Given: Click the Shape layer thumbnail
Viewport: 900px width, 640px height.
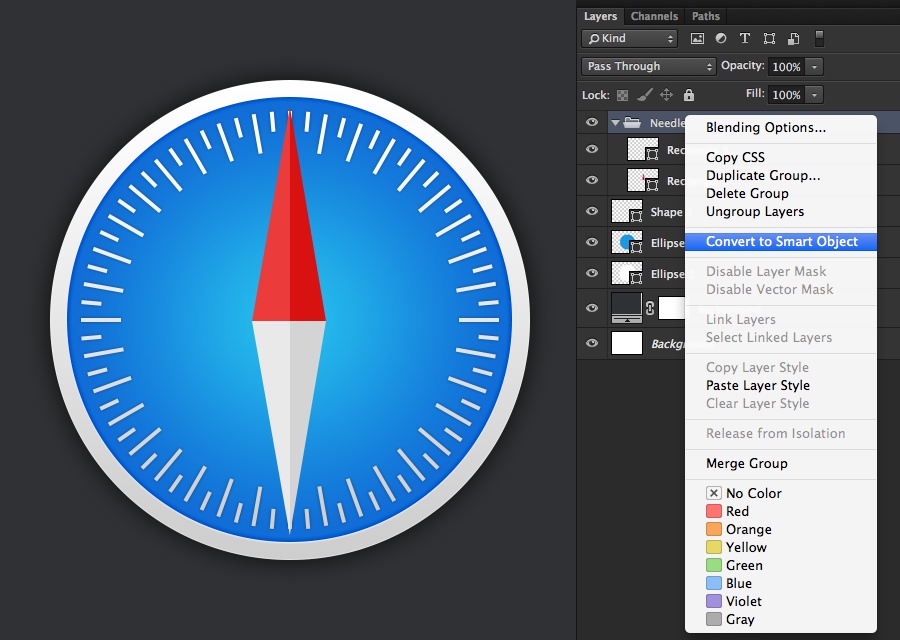Looking at the screenshot, I should (x=627, y=211).
